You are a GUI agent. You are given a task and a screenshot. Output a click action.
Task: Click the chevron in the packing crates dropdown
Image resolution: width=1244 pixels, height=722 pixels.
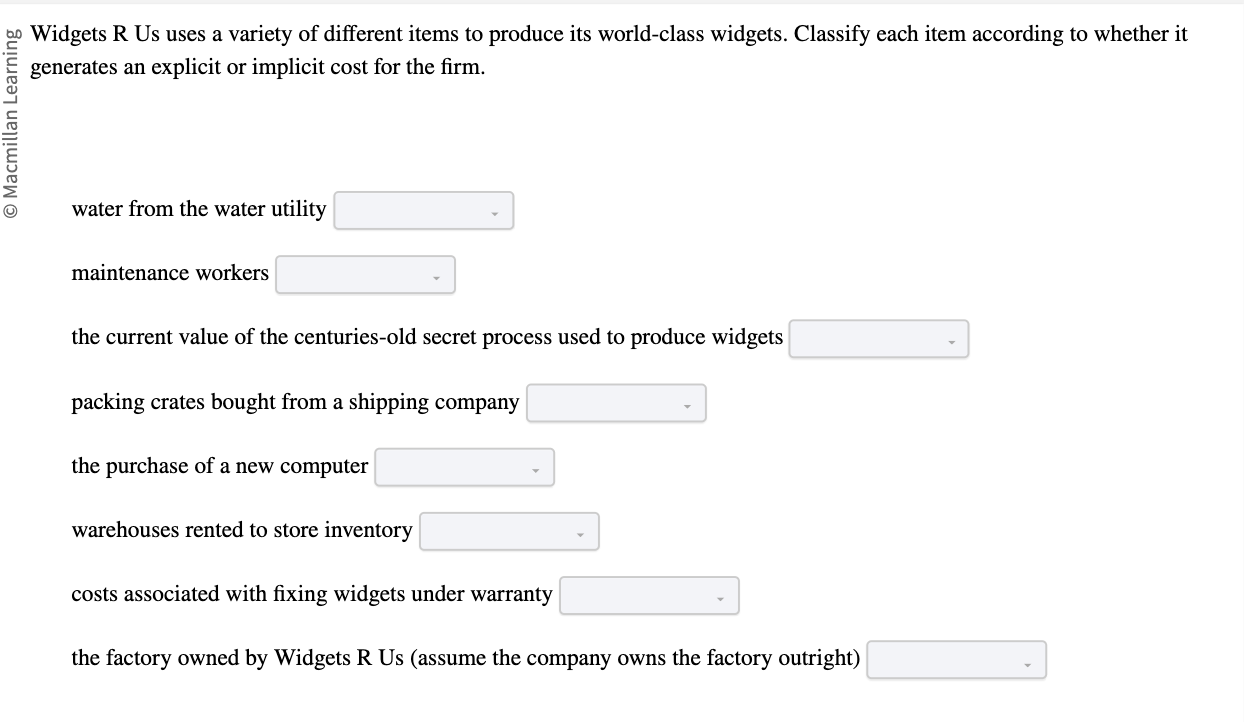tap(687, 406)
